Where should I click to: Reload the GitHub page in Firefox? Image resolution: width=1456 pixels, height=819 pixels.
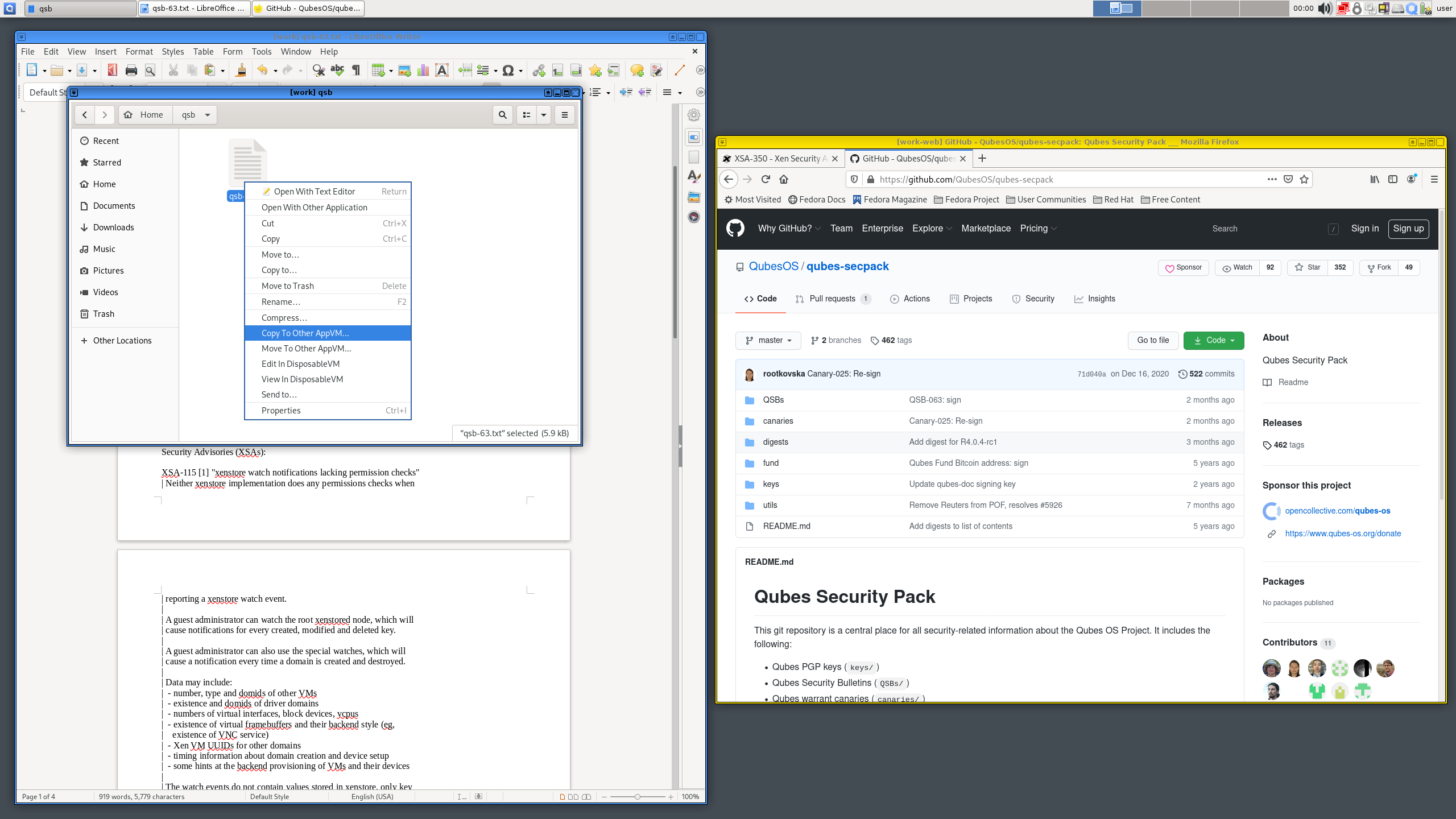[765, 179]
